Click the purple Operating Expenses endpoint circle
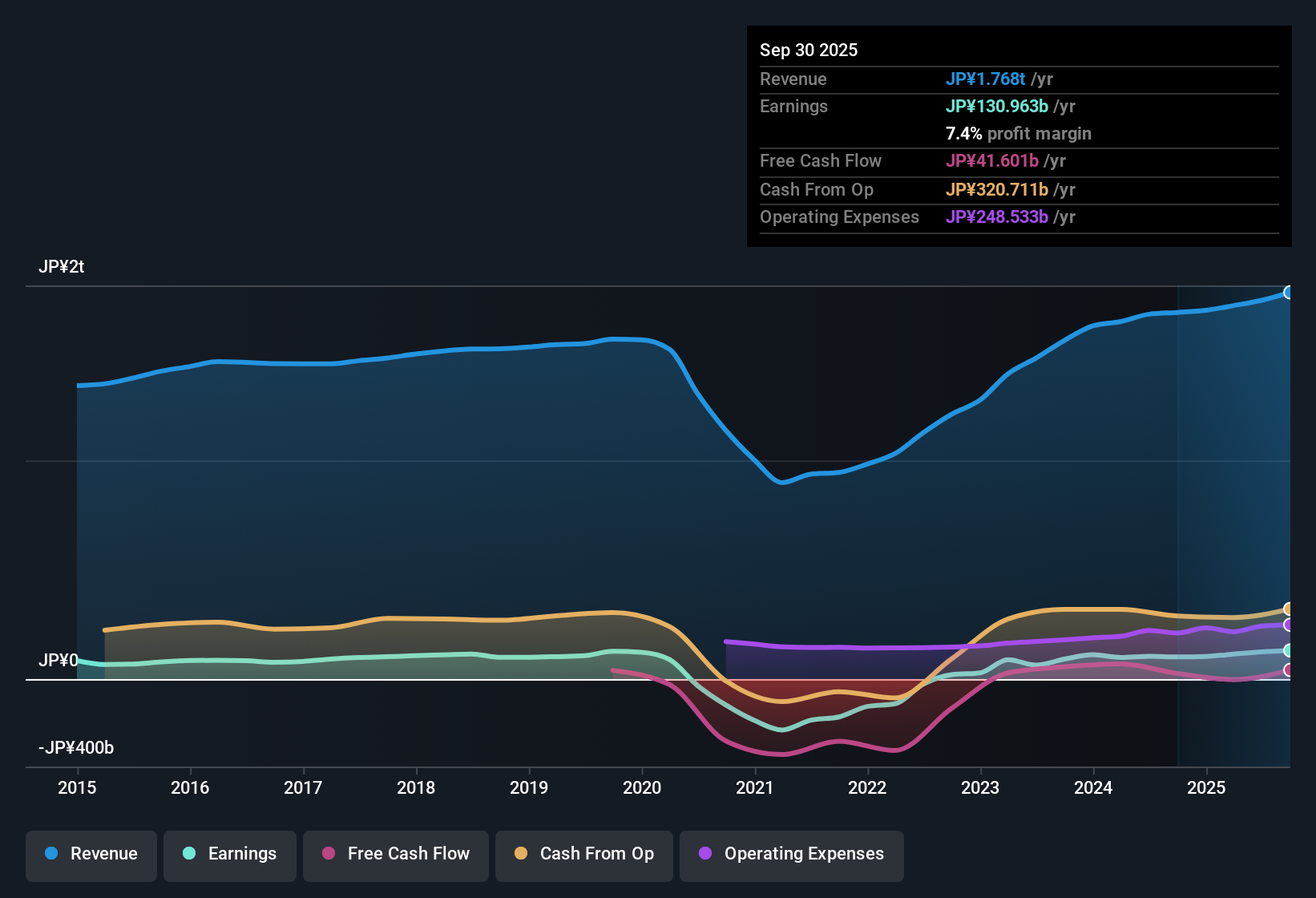Viewport: 1316px width, 898px height. 1289,625
